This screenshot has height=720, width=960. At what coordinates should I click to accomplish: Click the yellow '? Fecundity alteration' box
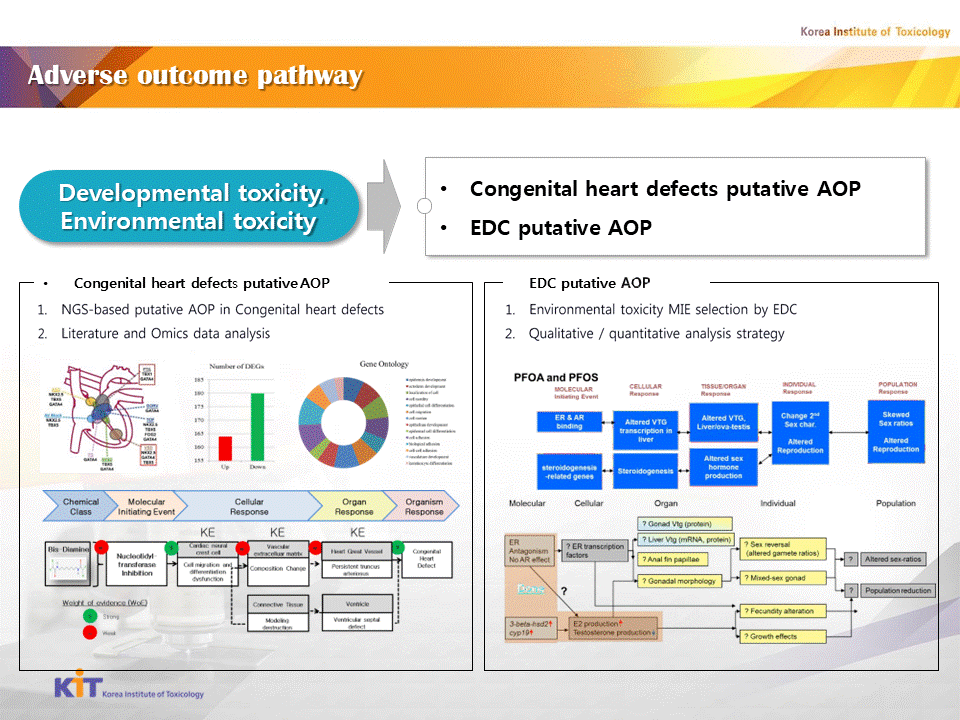(782, 611)
